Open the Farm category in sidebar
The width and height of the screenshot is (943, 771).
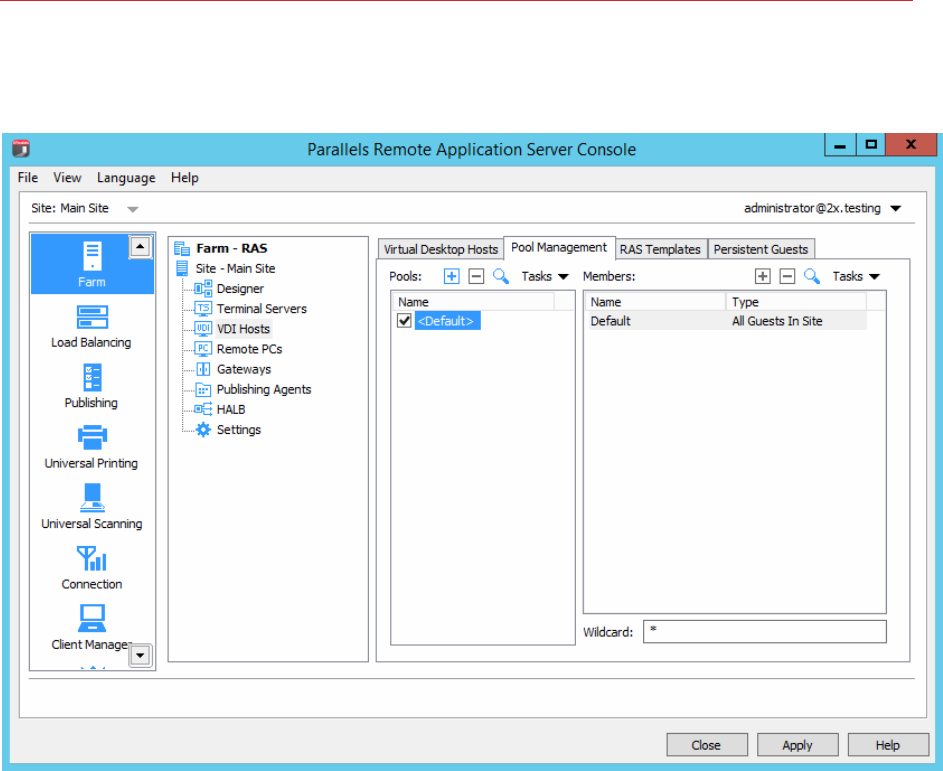[92, 264]
